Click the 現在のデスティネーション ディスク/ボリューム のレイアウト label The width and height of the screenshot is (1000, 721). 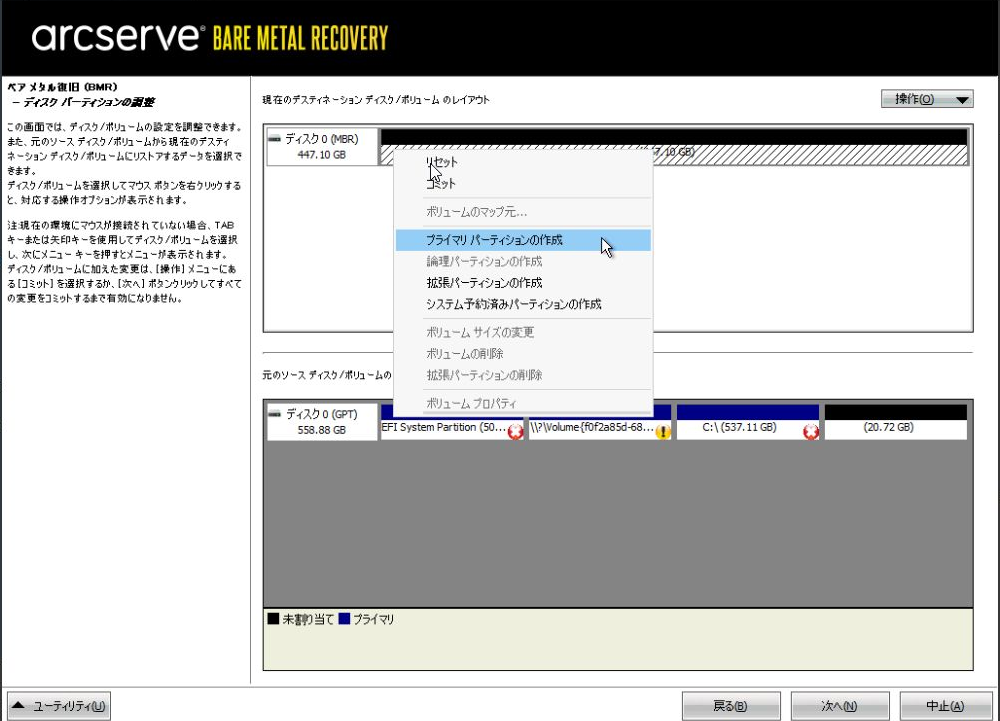point(376,99)
